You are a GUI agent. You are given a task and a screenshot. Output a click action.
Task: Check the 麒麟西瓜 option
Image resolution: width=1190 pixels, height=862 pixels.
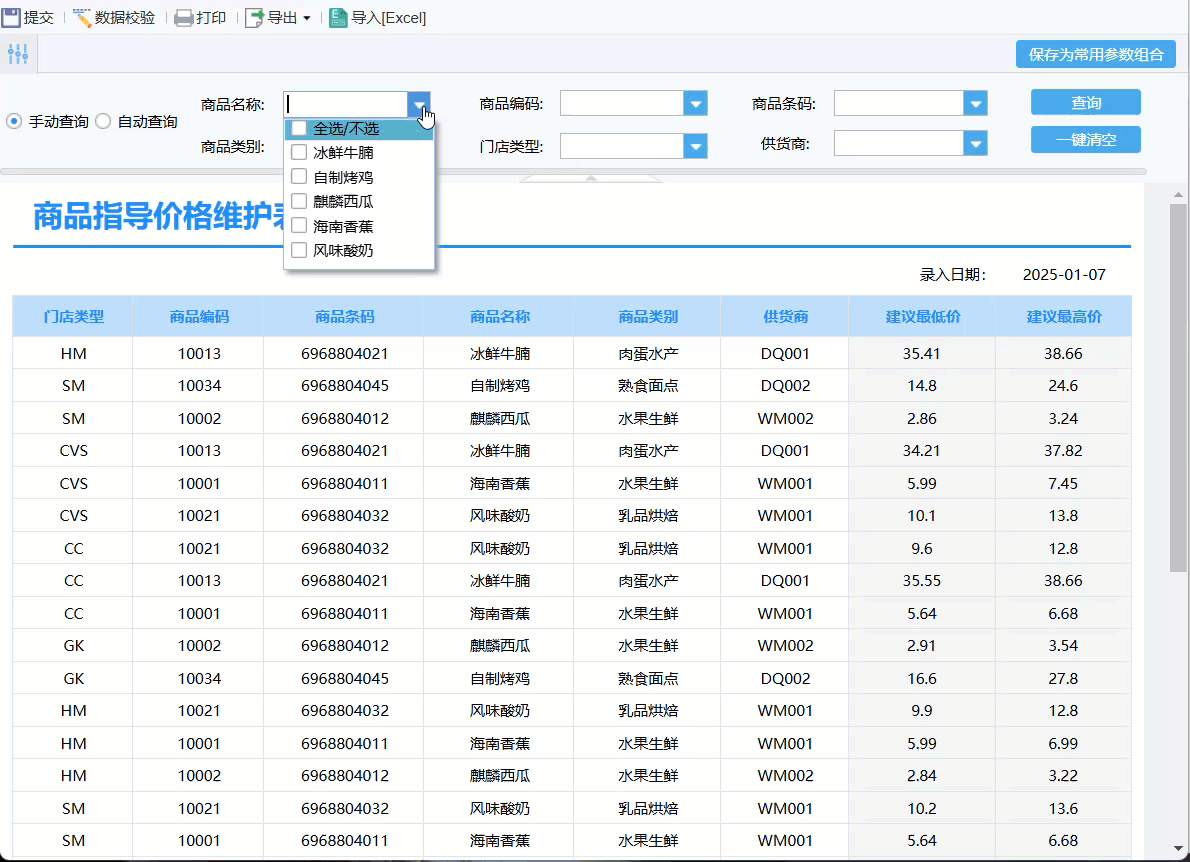click(299, 202)
